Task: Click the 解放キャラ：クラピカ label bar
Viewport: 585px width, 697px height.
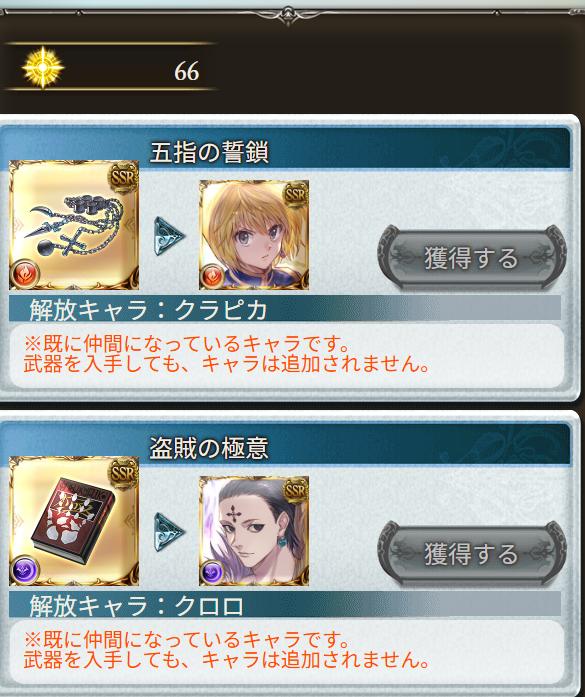Action: click(284, 309)
